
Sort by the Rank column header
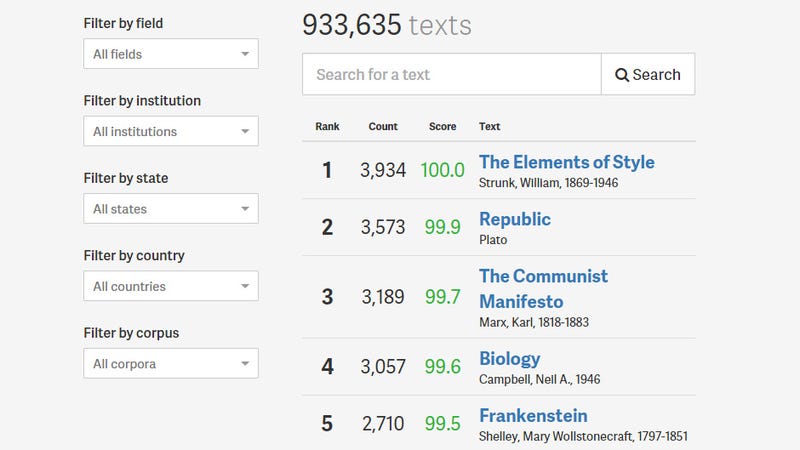pos(327,127)
